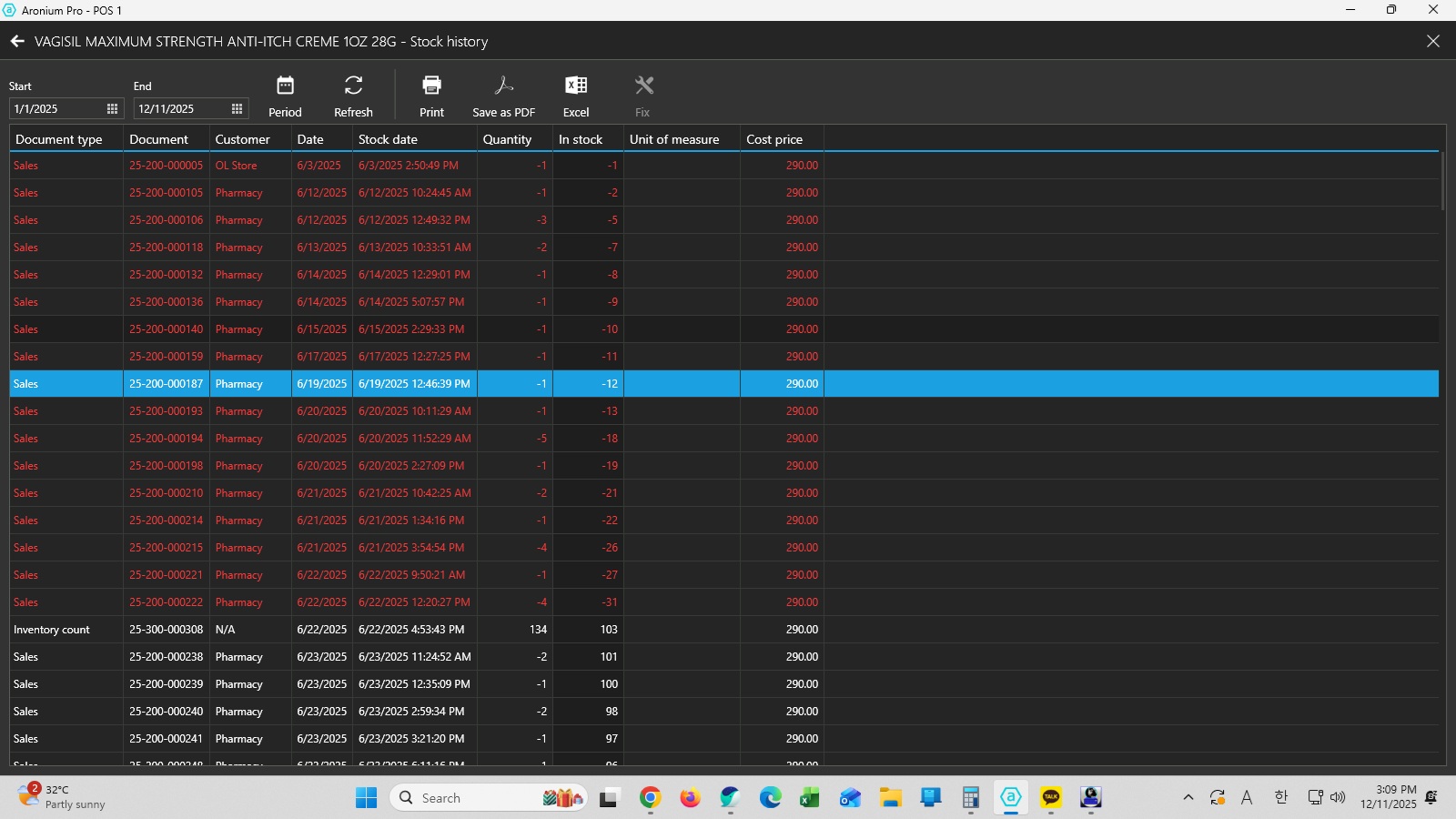
Task: Sort by the In stock column
Action: (x=581, y=139)
